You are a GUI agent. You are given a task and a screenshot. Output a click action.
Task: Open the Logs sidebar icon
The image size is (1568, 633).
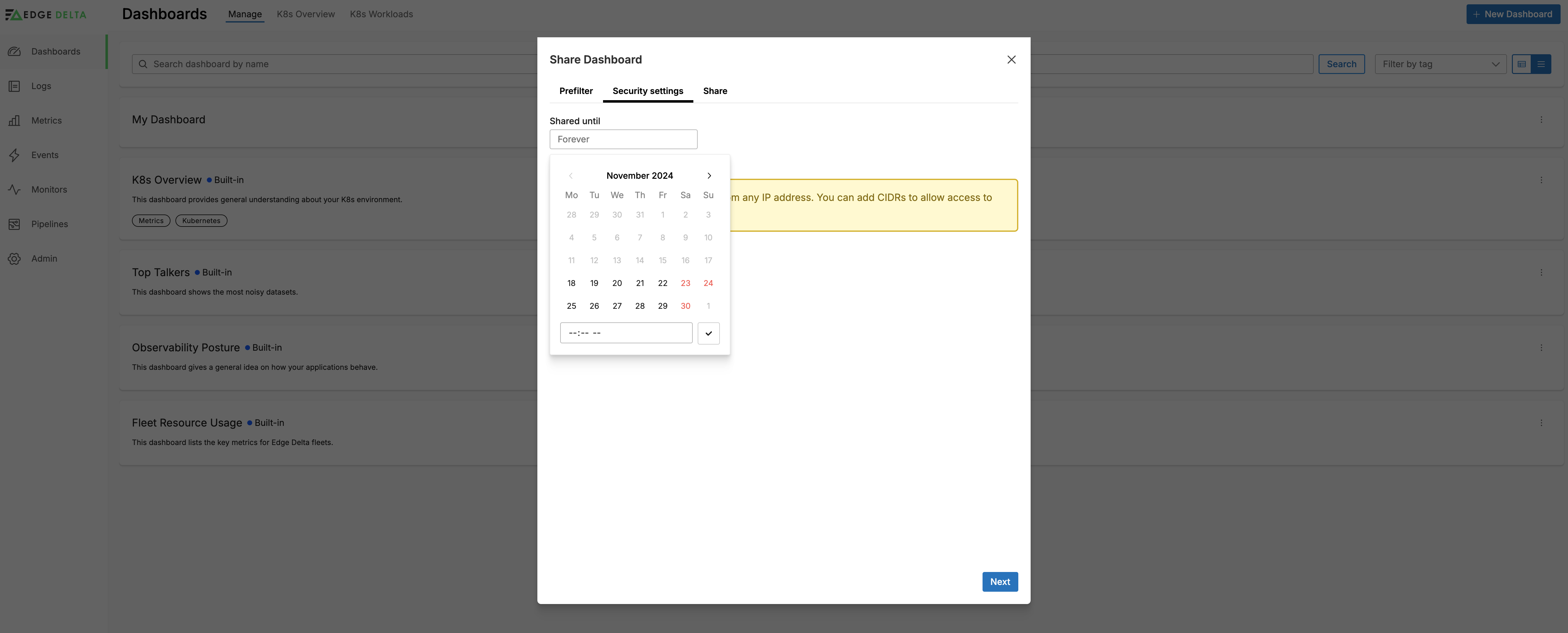[14, 86]
